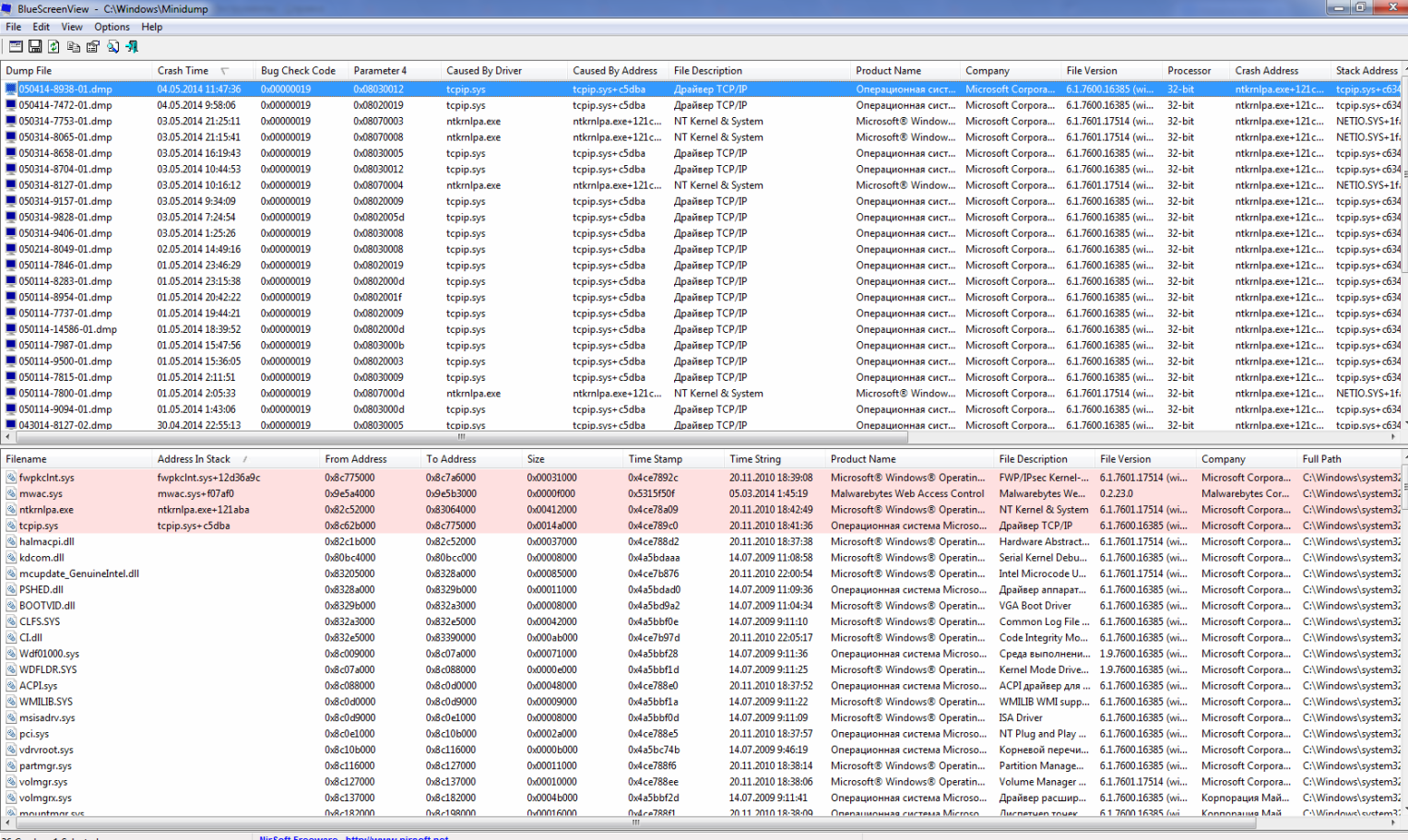This screenshot has height=840, width=1408.
Task: Click the file icon beside halmacpi.dll
Action: click(11, 541)
